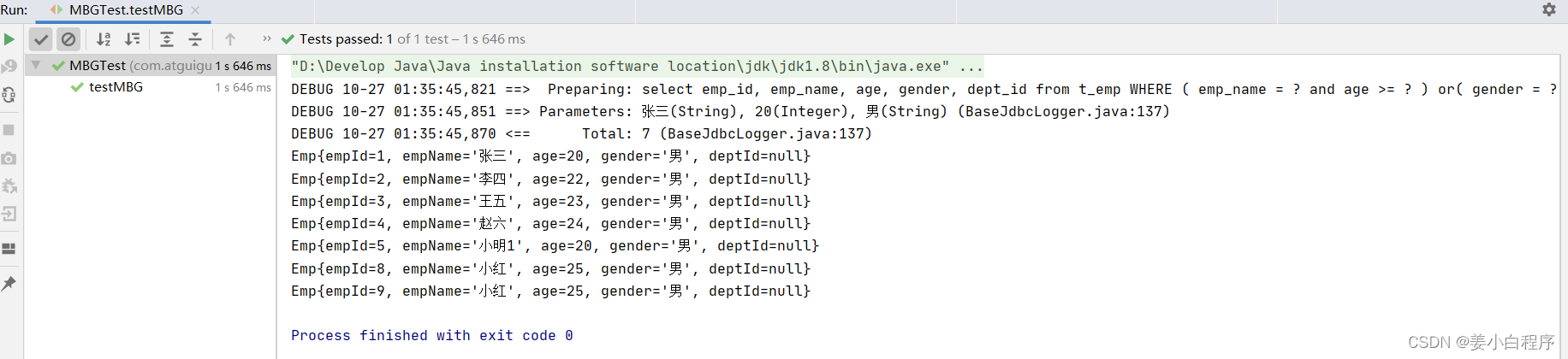This screenshot has width=1568, height=359.
Task: Dump threads camera icon
Action: coord(9,158)
